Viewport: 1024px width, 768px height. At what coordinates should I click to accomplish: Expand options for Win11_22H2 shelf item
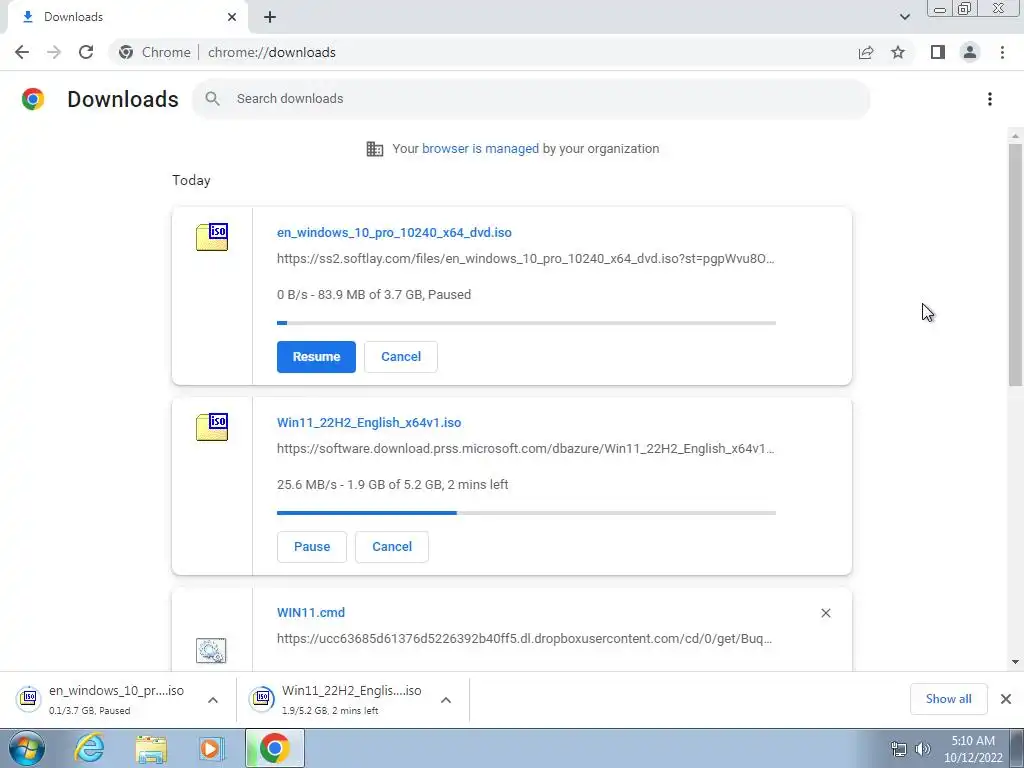click(446, 700)
